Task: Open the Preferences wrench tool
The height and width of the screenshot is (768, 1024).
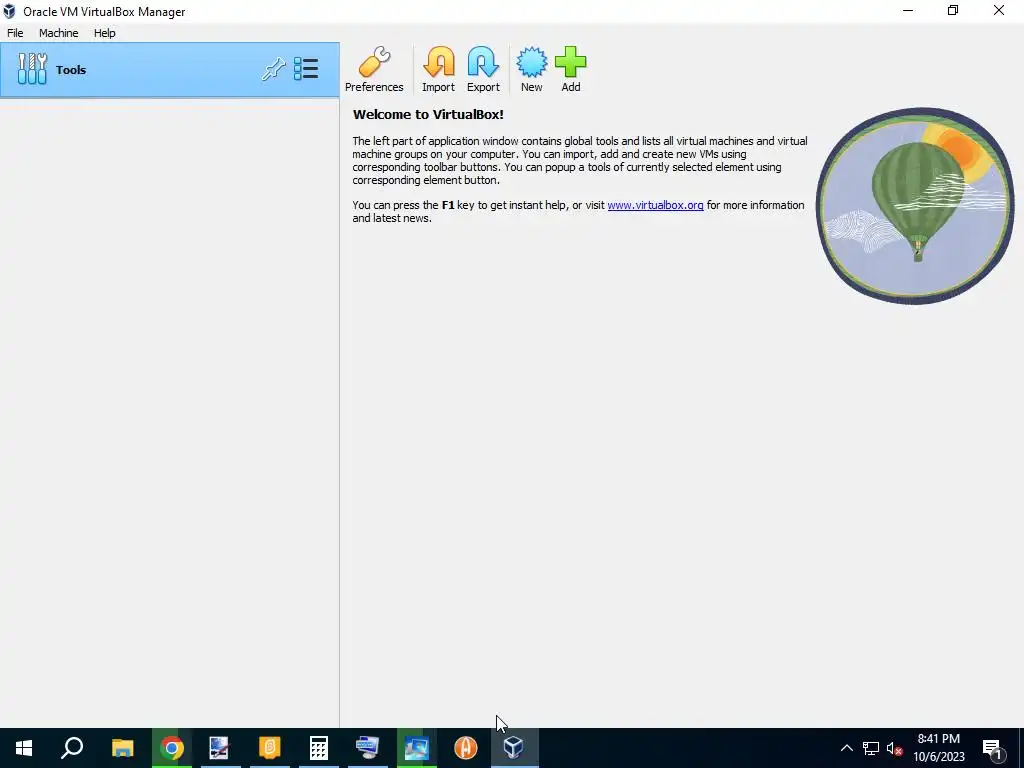Action: pyautogui.click(x=374, y=69)
